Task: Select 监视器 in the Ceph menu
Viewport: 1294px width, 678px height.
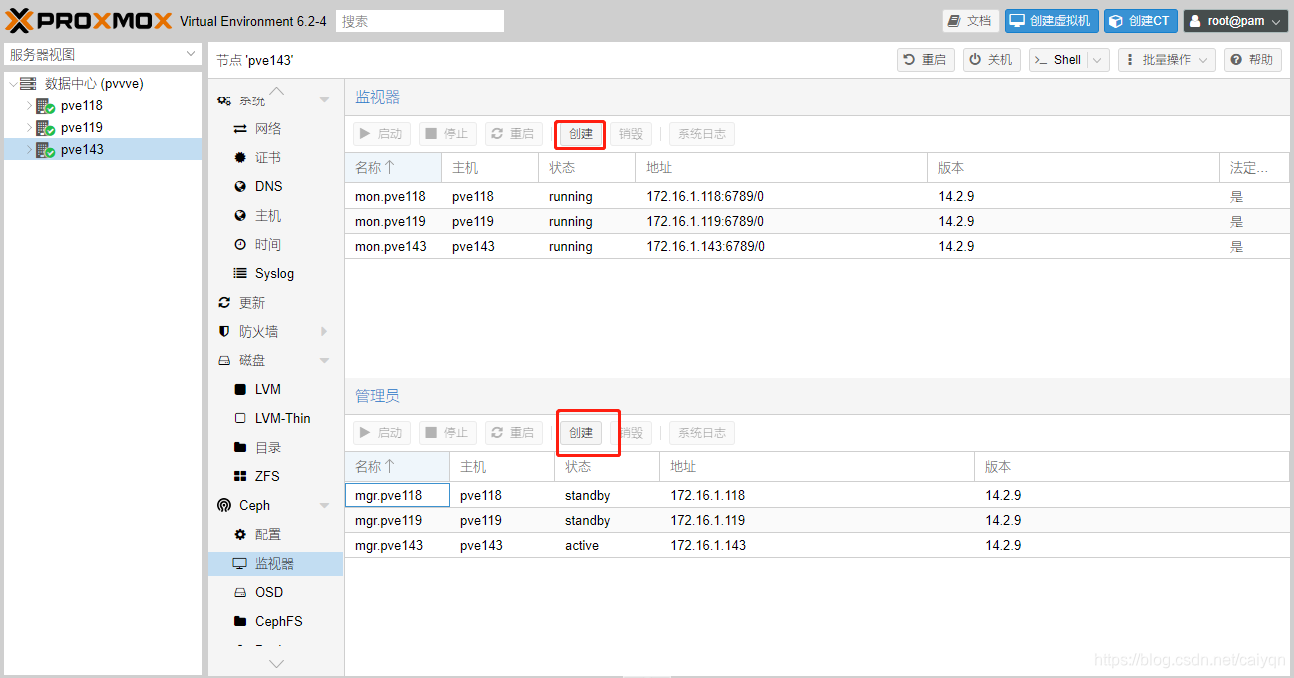Action: pos(275,564)
